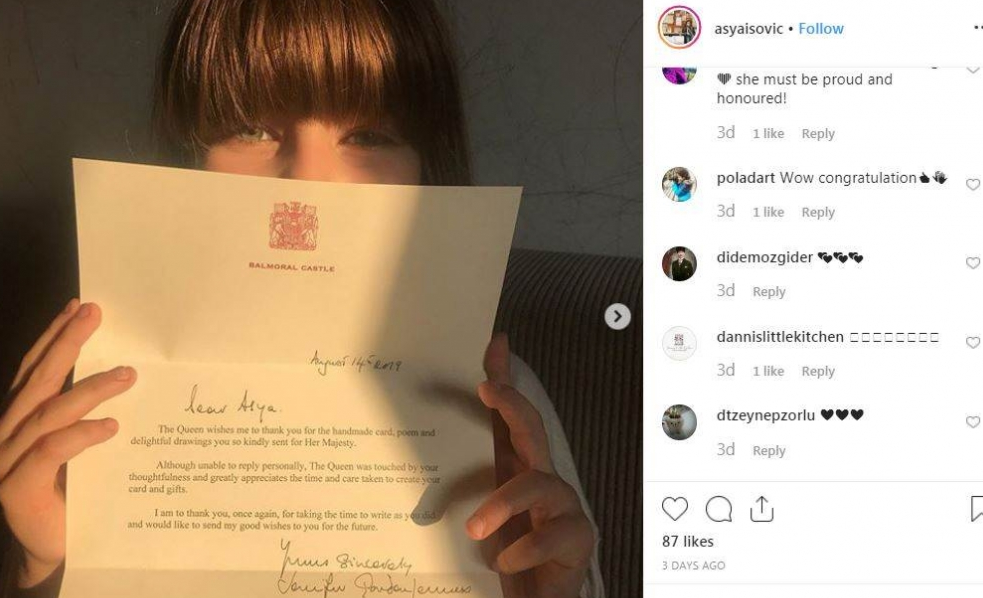Like didemozgider's comment

[972, 263]
